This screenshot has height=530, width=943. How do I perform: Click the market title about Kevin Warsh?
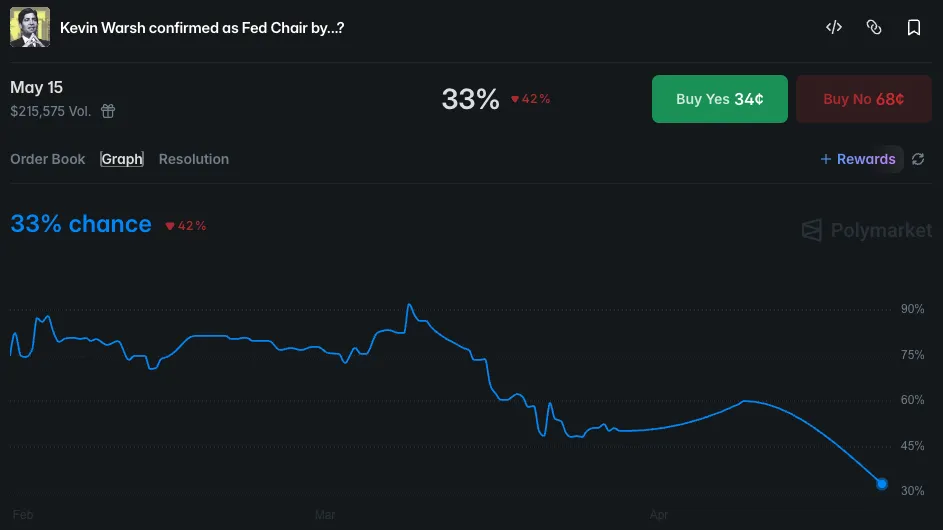202,28
